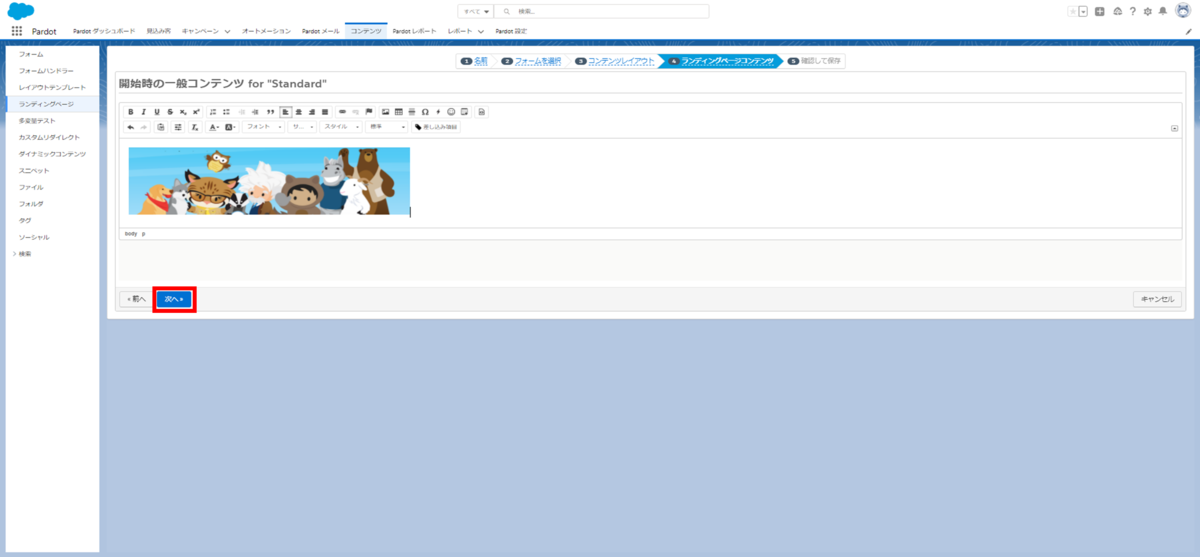Viewport: 1200px width, 557px height.
Task: Insert a bulleted list
Action: [226, 112]
